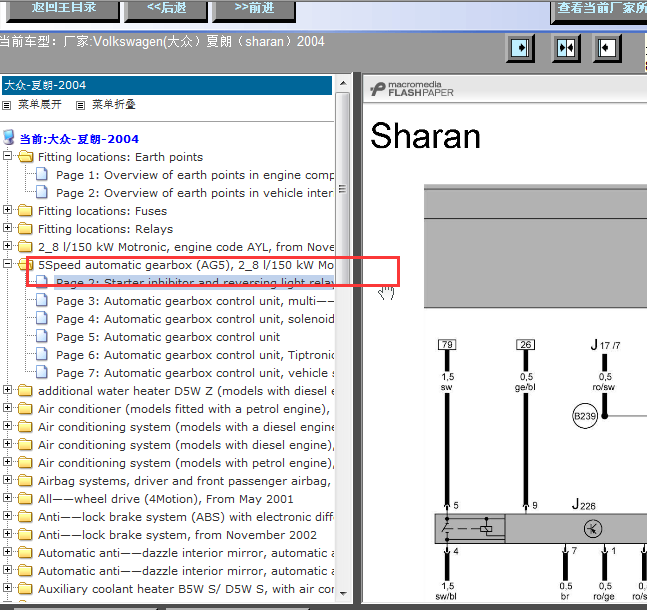Expand the additional water heater D5W Z folder
The width and height of the screenshot is (647, 610).
[x=7, y=390]
